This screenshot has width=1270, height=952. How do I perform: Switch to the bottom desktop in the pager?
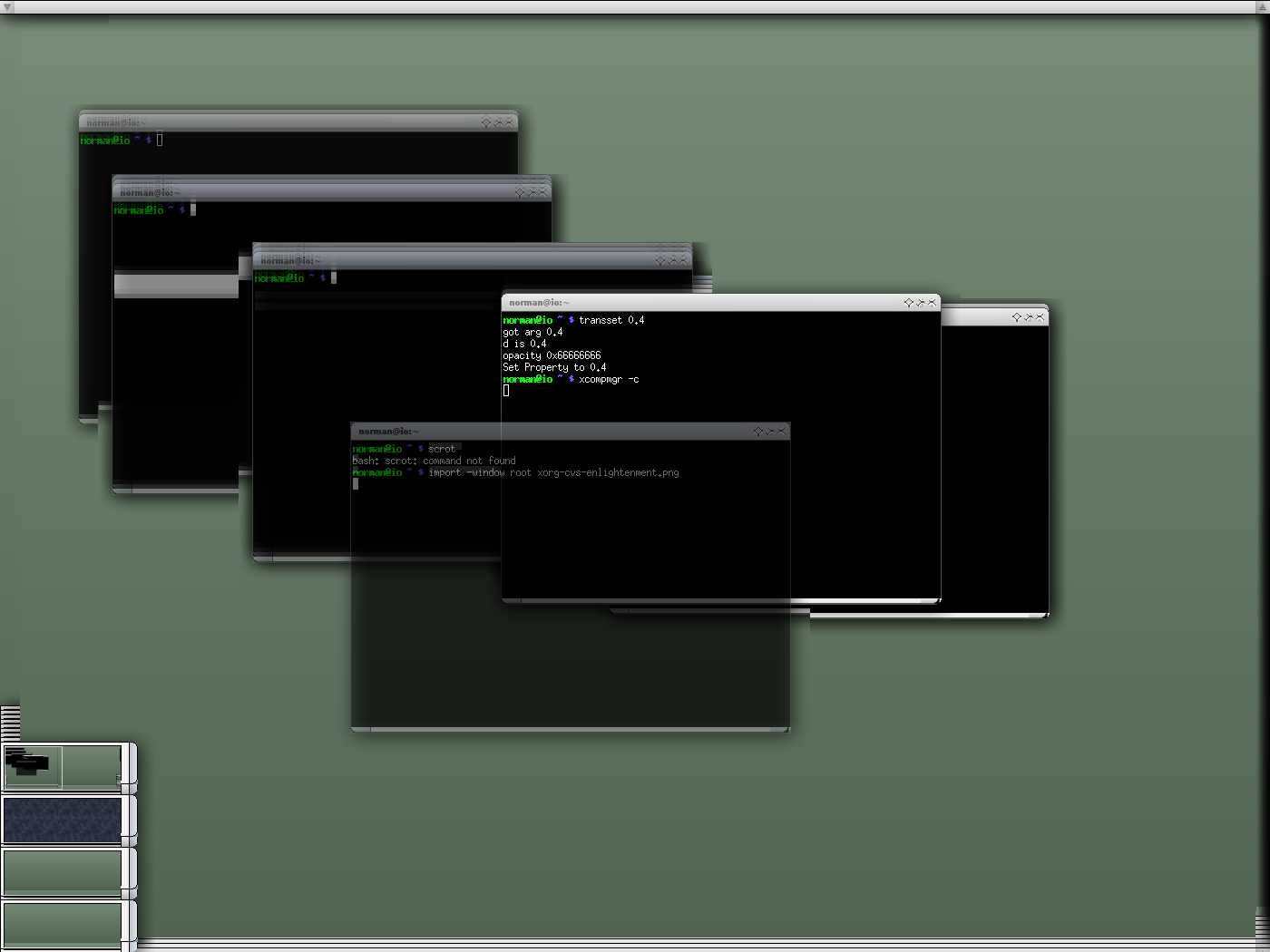coord(62,923)
